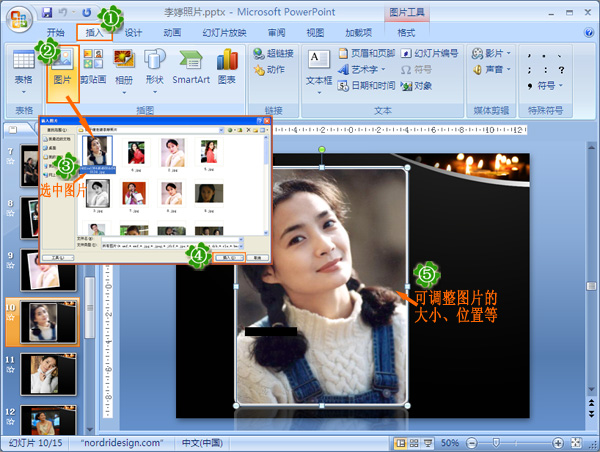Expand the 表格 table dropdown arrow

(x=23, y=92)
